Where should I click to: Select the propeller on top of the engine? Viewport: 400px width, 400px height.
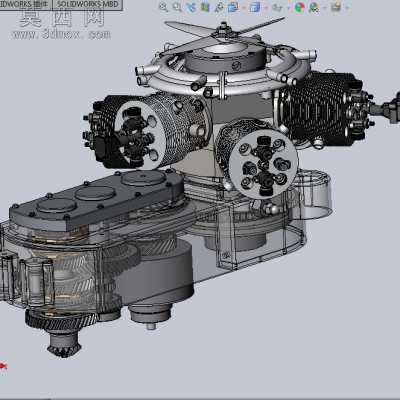click(224, 33)
